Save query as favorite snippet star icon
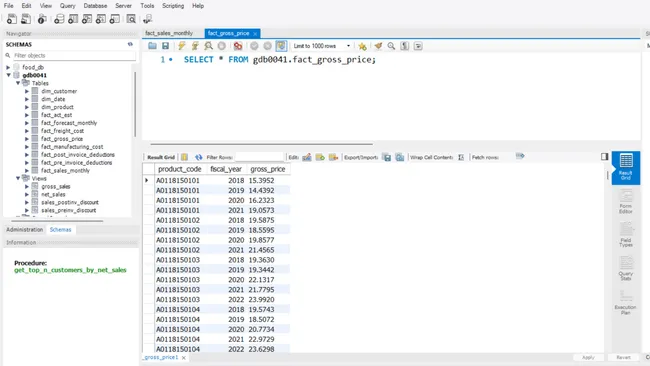This screenshot has width=650, height=366. (x=362, y=46)
